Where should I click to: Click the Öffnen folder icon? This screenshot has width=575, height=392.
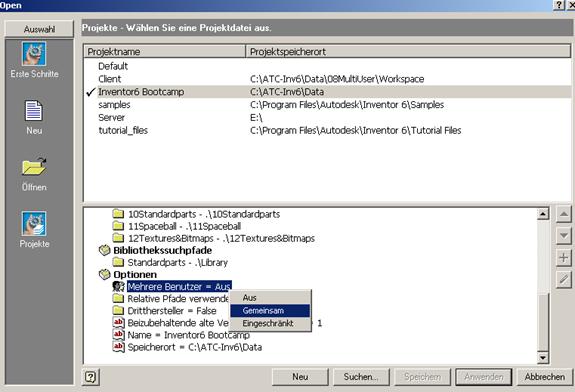pyautogui.click(x=34, y=166)
